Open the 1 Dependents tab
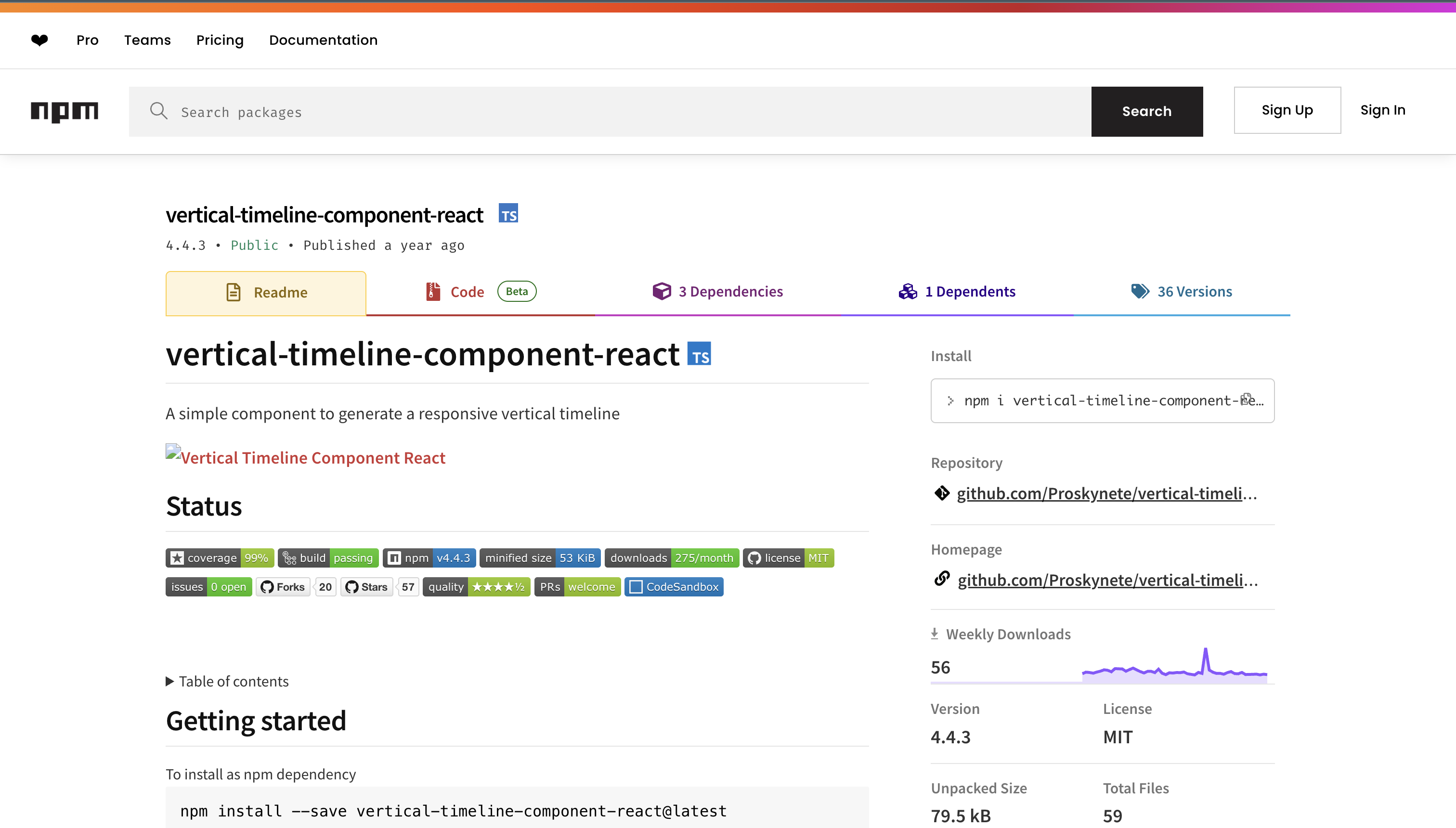The width and height of the screenshot is (1456, 828). tap(957, 292)
